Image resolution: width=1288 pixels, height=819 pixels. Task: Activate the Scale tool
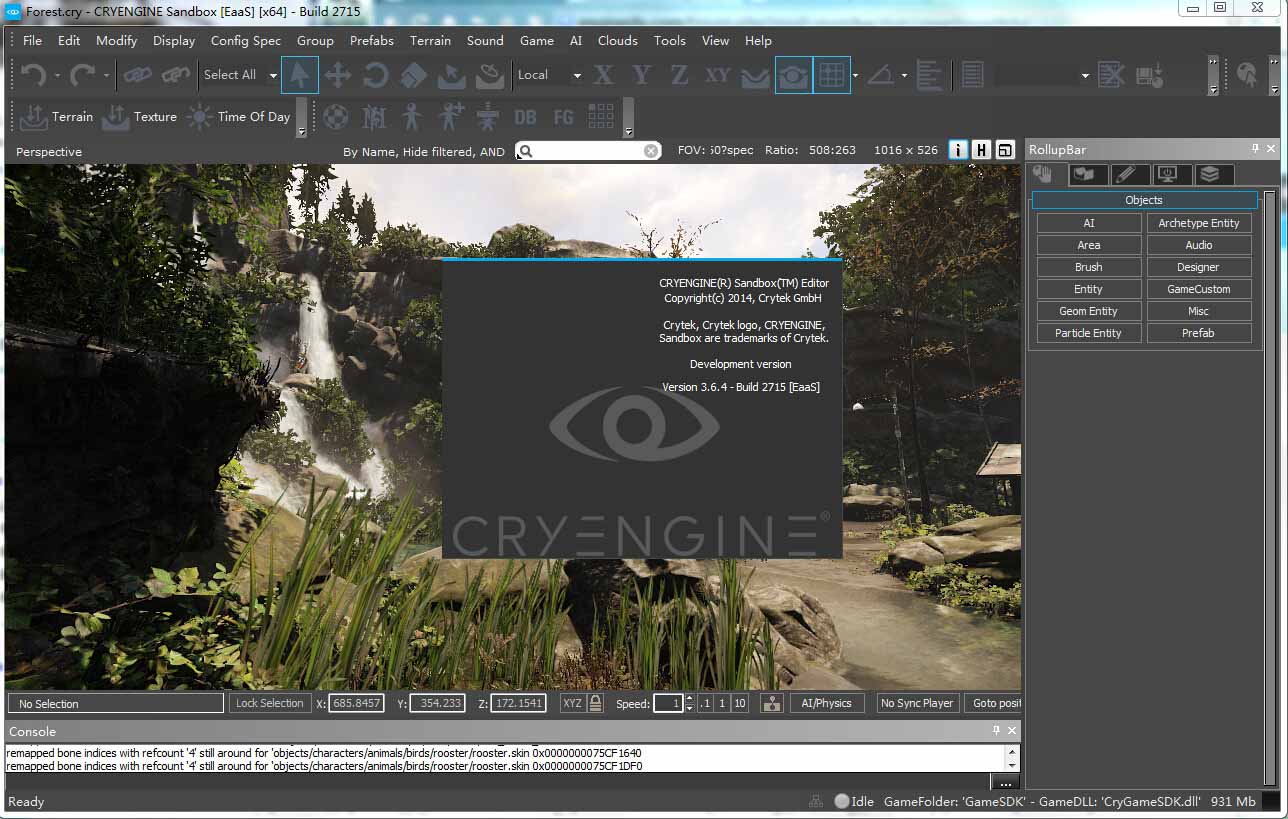pyautogui.click(x=414, y=75)
